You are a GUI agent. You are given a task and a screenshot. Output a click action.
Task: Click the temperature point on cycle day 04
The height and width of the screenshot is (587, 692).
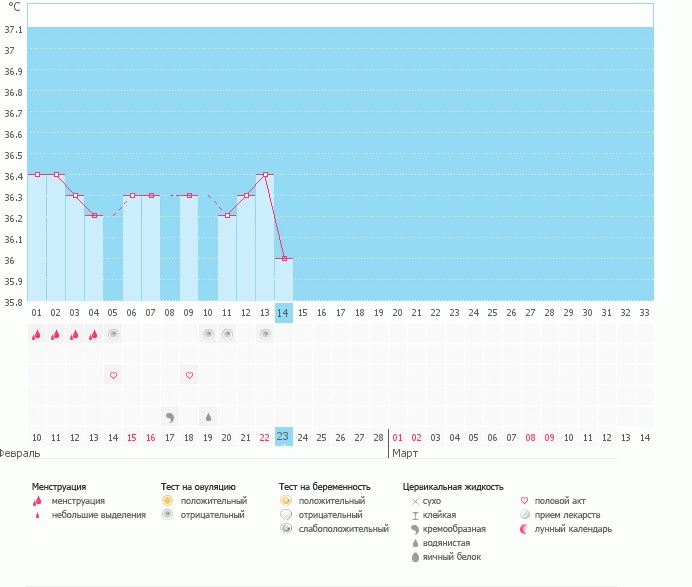pyautogui.click(x=94, y=216)
